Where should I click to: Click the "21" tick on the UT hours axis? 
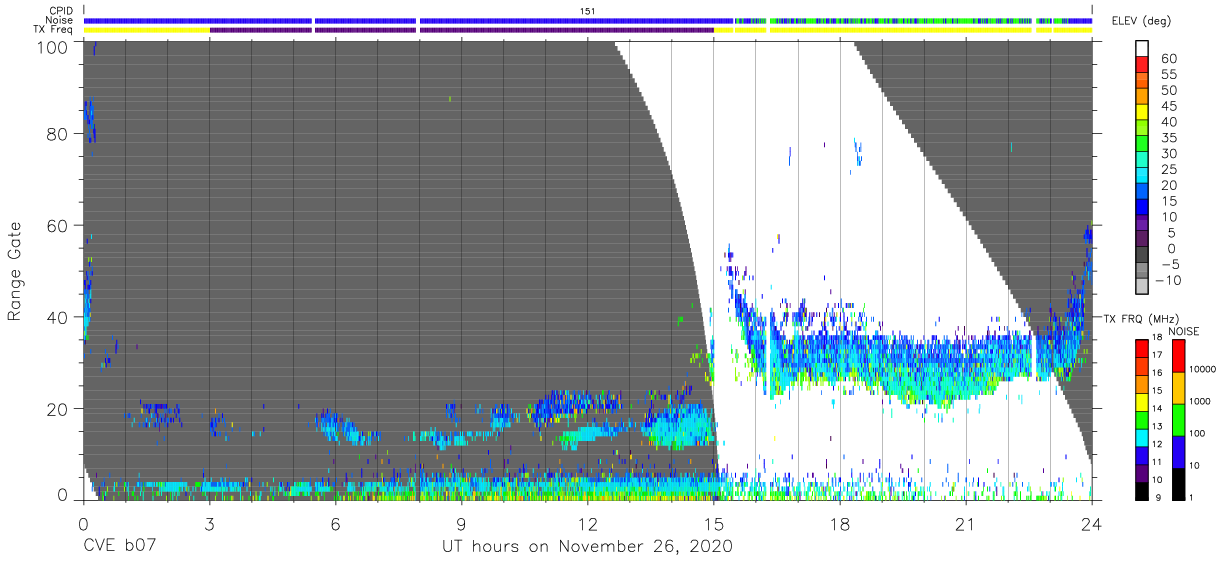(966, 524)
